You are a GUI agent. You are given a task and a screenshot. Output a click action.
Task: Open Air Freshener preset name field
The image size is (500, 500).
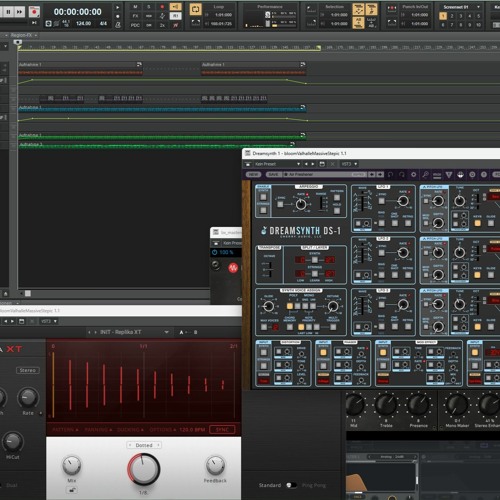coord(324,174)
